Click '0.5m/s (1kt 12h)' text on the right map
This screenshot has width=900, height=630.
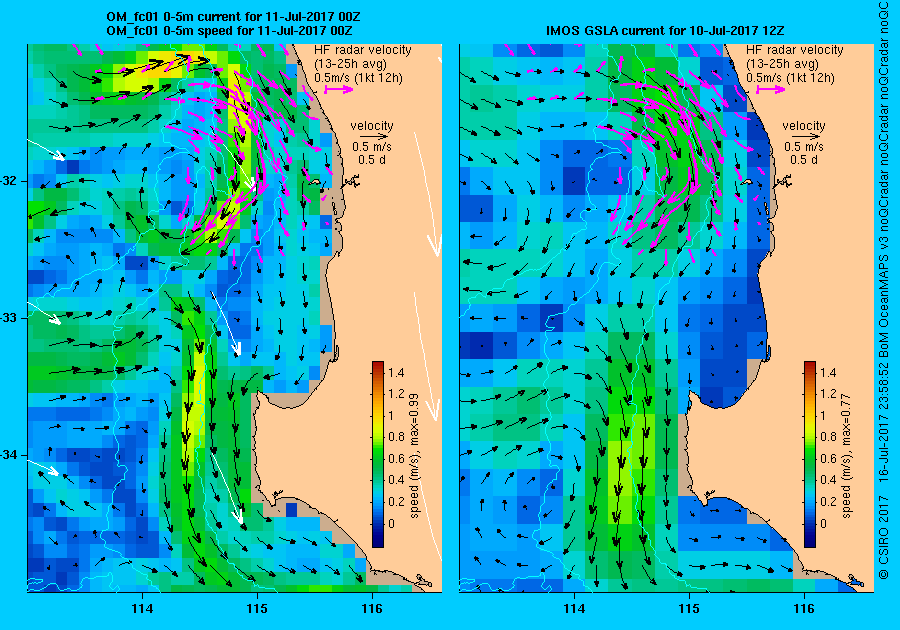point(790,77)
